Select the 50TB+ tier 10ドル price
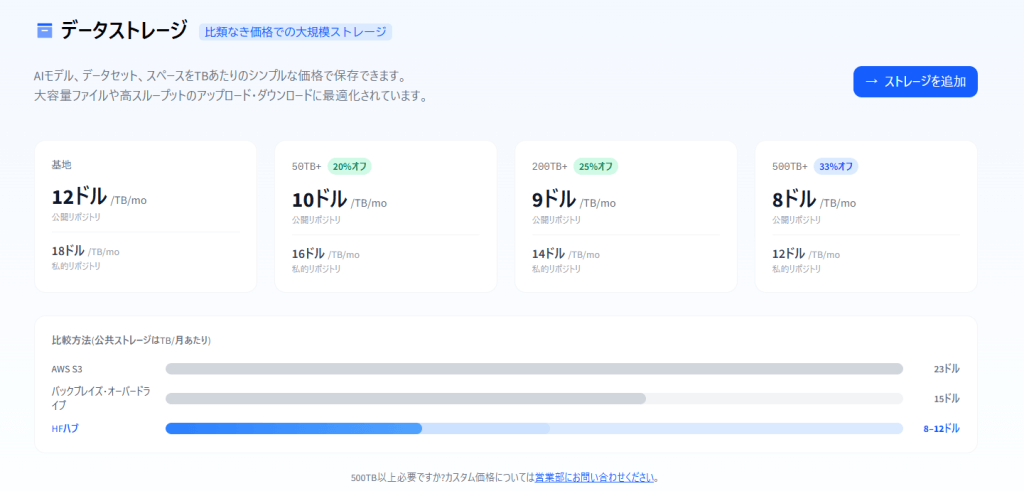The image size is (1024, 491). point(319,199)
